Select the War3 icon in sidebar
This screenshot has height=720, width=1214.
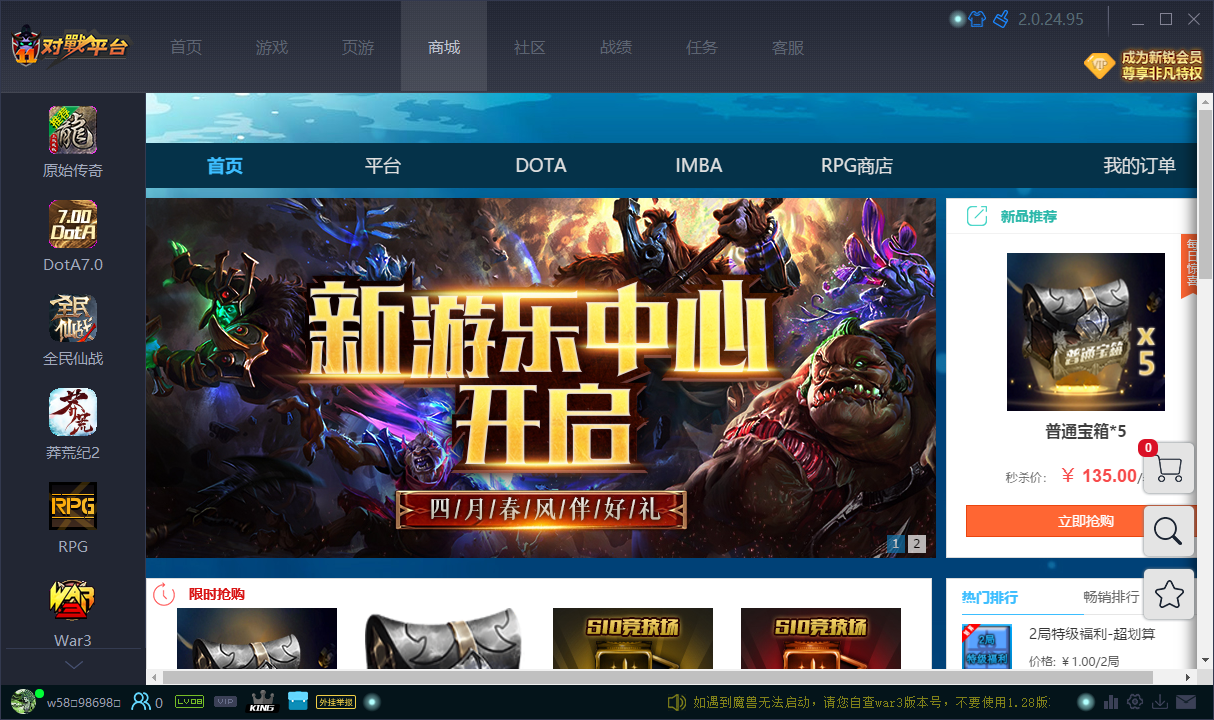coord(73,600)
